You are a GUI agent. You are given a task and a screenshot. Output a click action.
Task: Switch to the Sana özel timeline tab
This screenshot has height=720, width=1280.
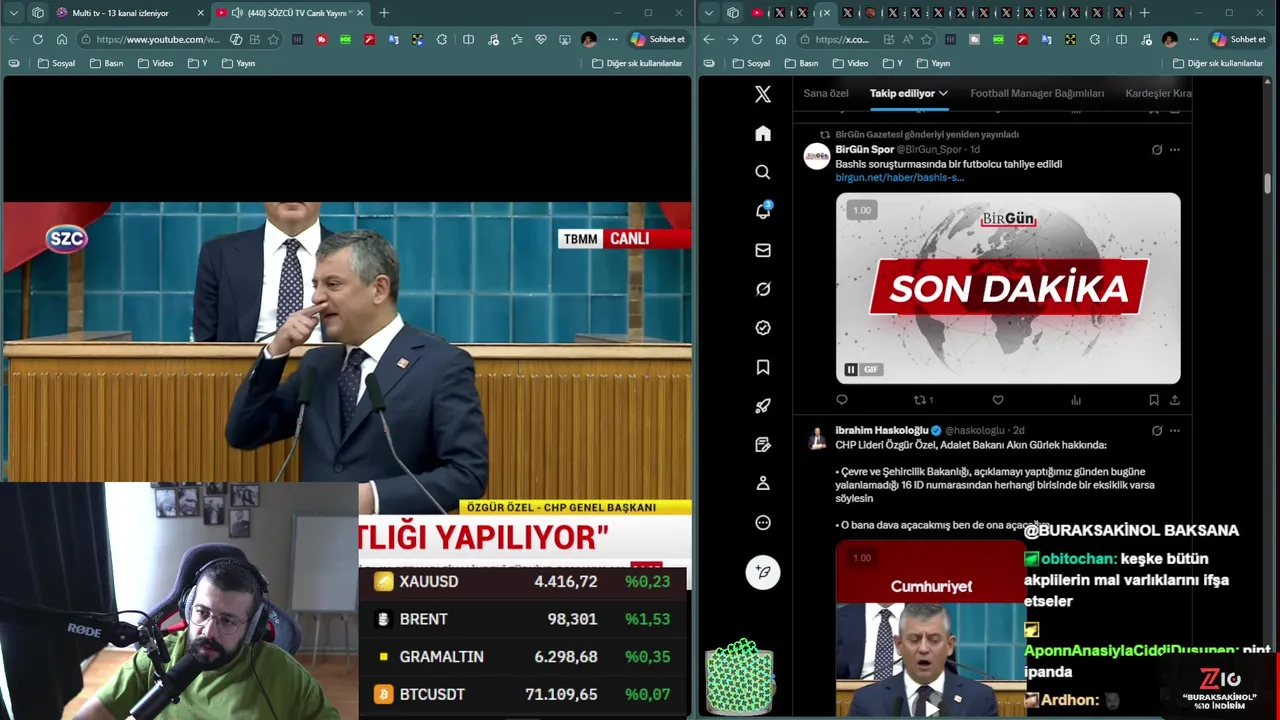coord(826,93)
